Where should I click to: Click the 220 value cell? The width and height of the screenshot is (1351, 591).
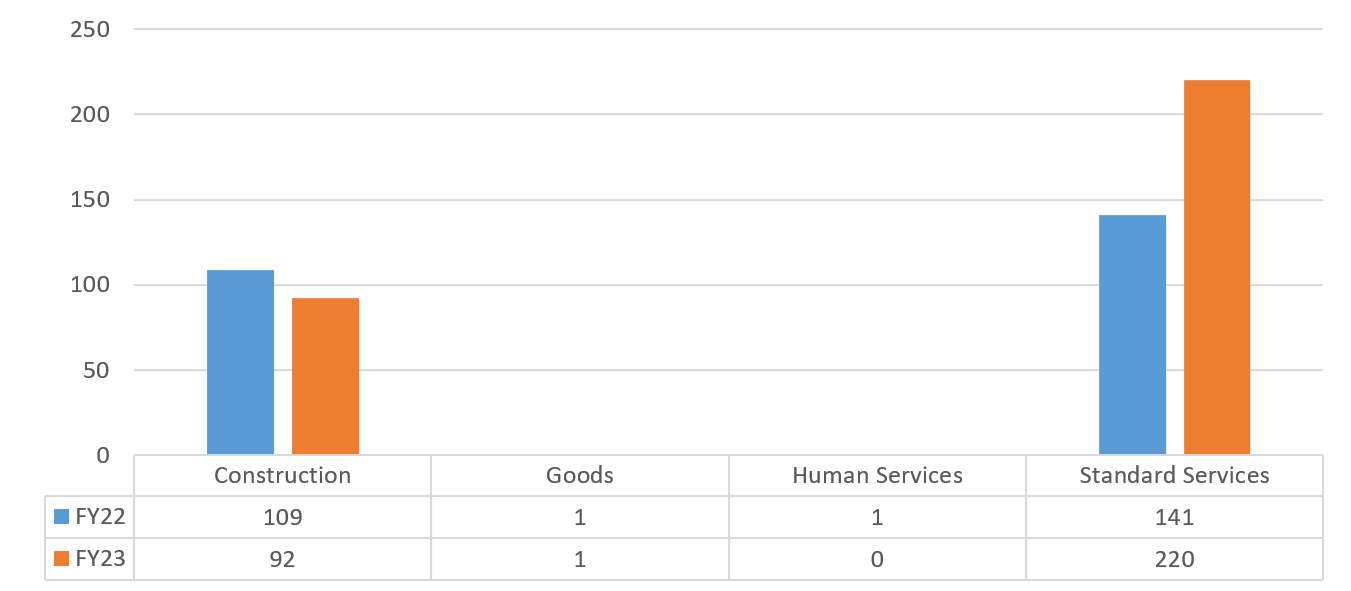tap(1174, 559)
